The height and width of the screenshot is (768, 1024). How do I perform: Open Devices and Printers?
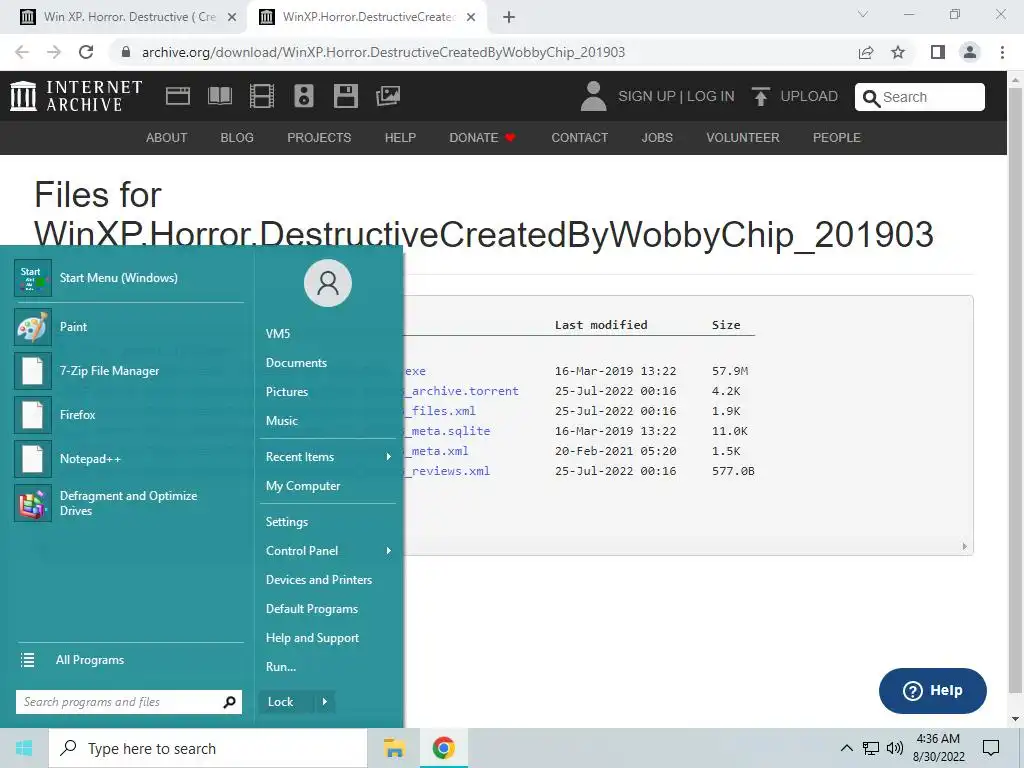319,580
